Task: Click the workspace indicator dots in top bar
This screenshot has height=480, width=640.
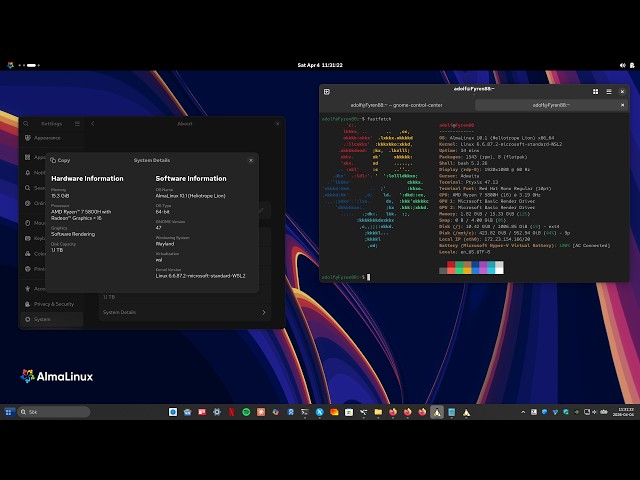Action: coord(29,65)
